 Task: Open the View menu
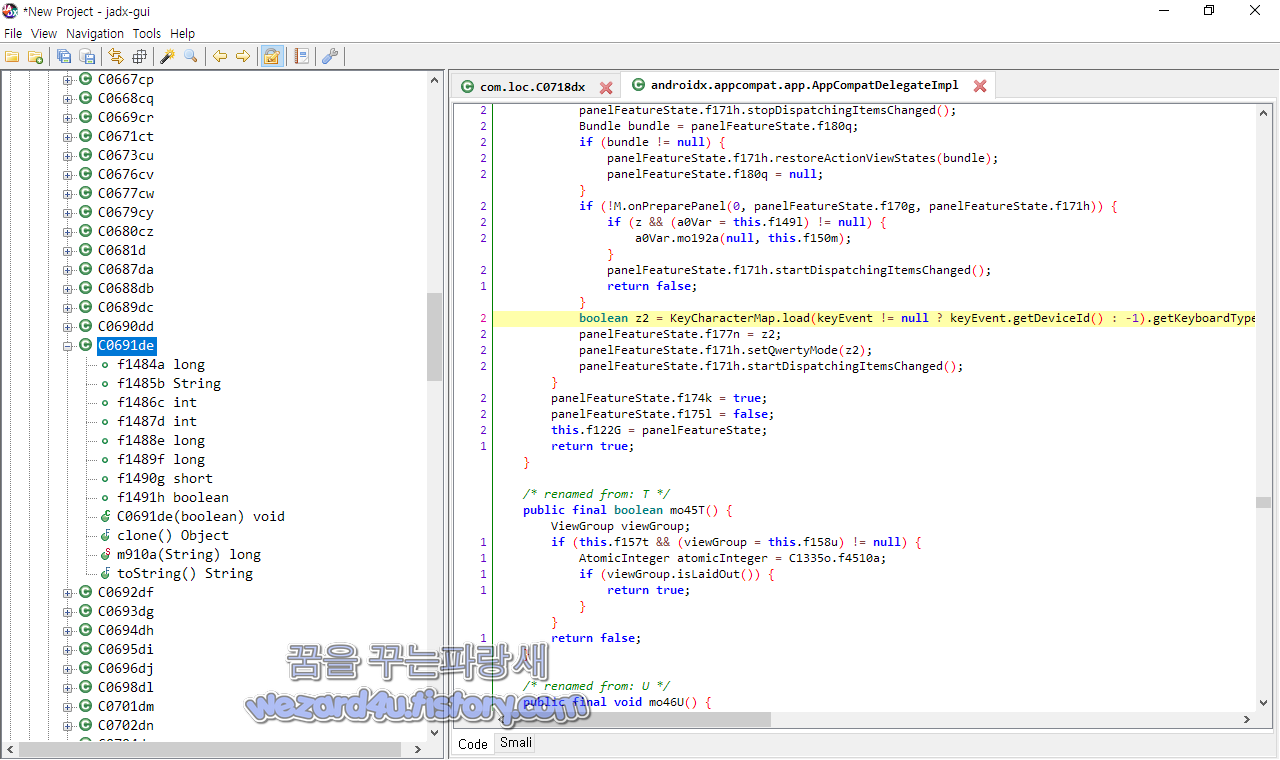44,33
